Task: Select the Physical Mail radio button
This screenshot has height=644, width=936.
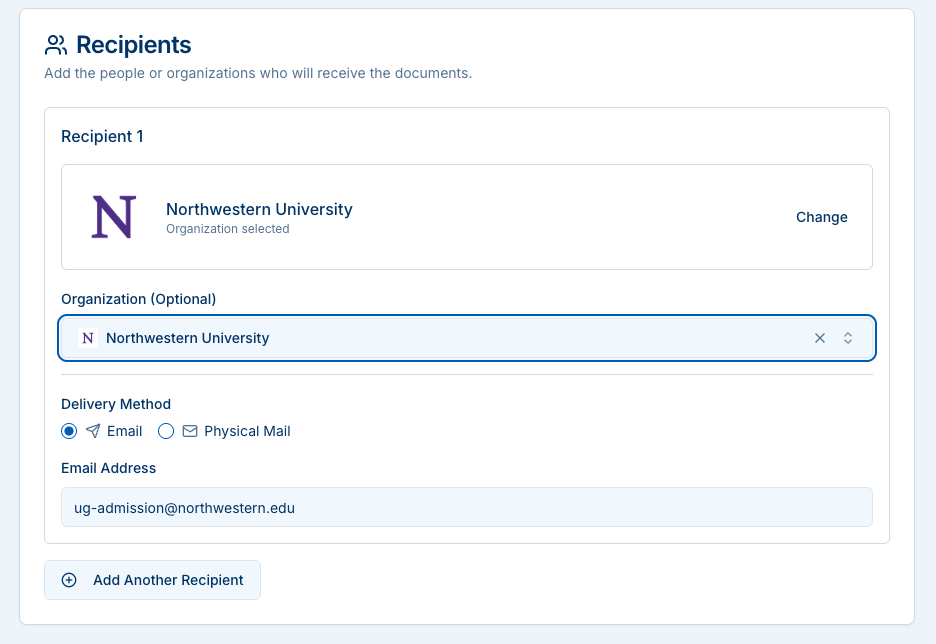Action: pyautogui.click(x=165, y=431)
